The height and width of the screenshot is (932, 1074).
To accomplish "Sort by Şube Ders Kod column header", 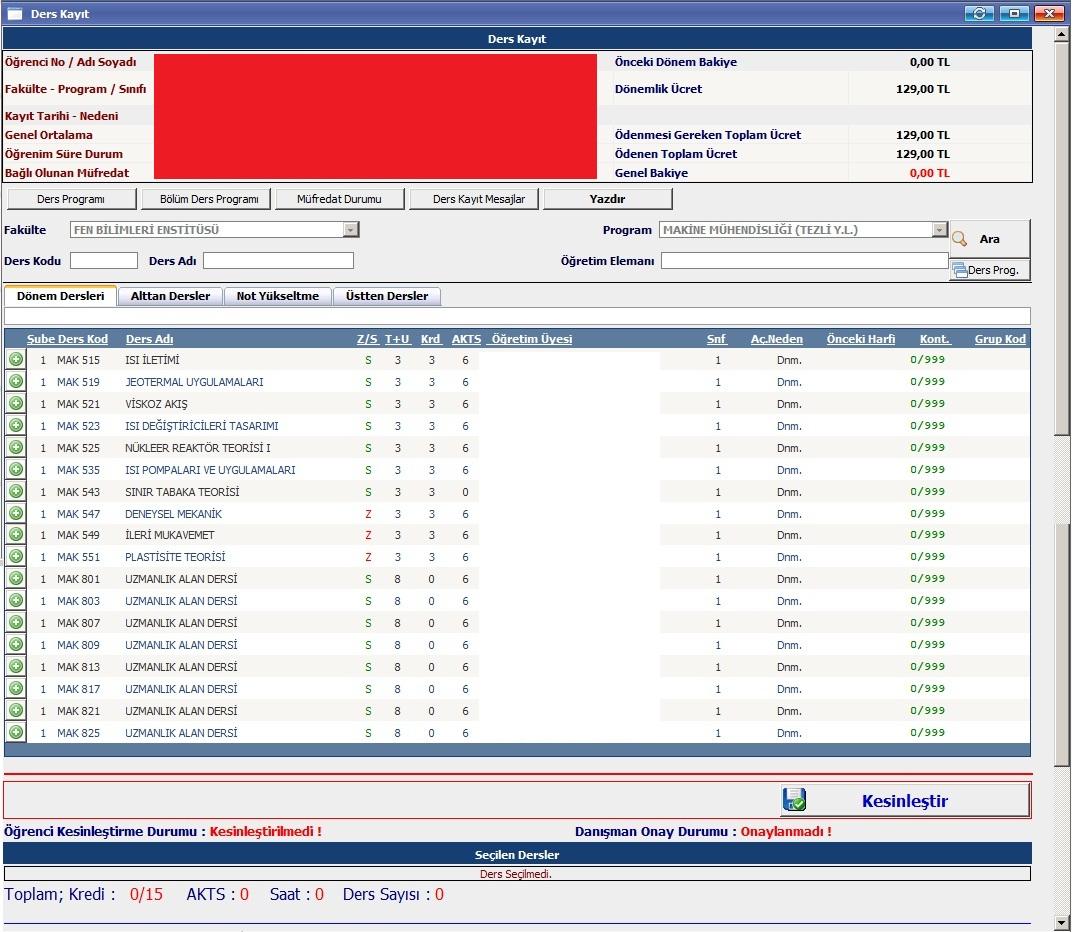I will (67, 339).
